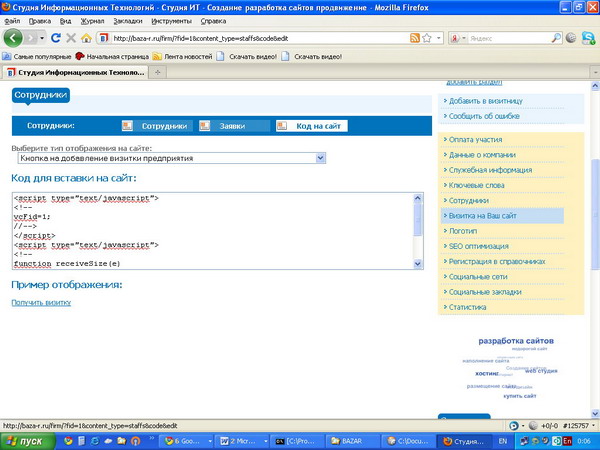Reload the page with the Refresh icon

(x=56, y=38)
